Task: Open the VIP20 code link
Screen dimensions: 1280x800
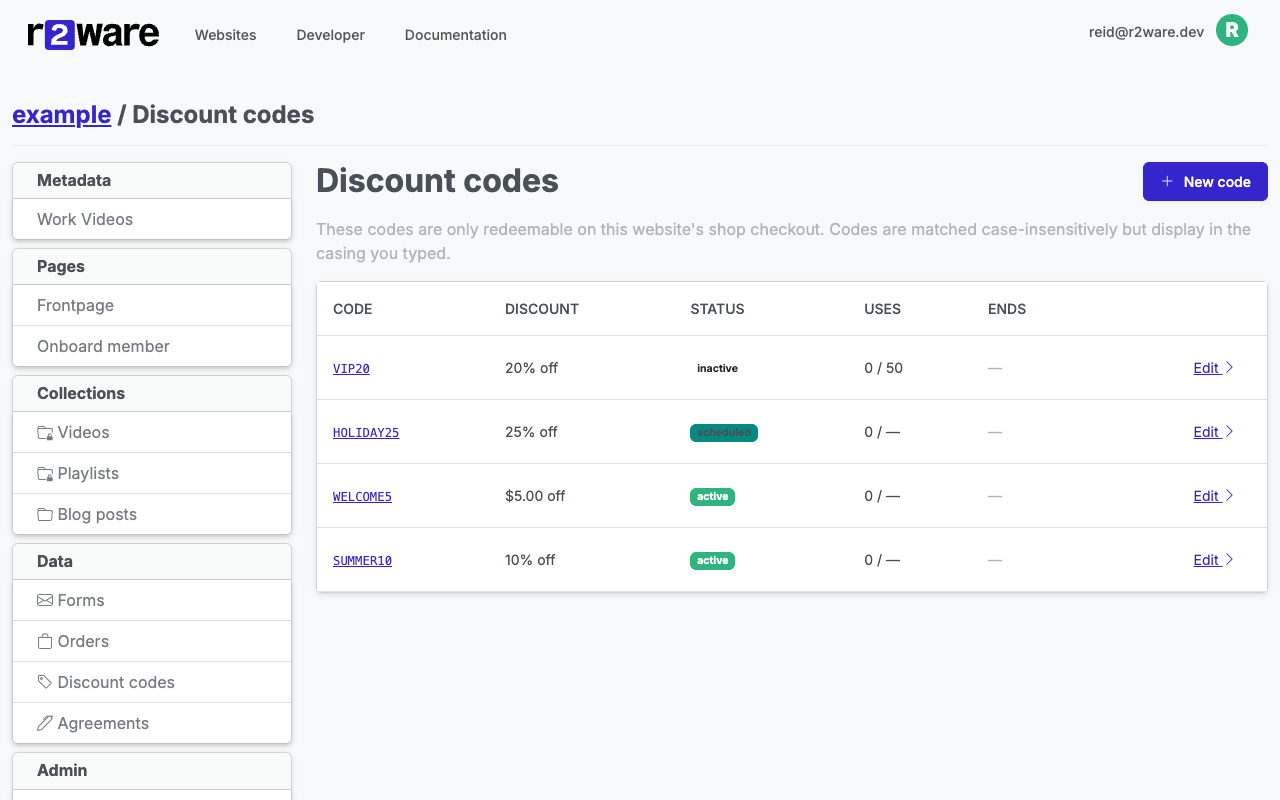Action: point(351,369)
